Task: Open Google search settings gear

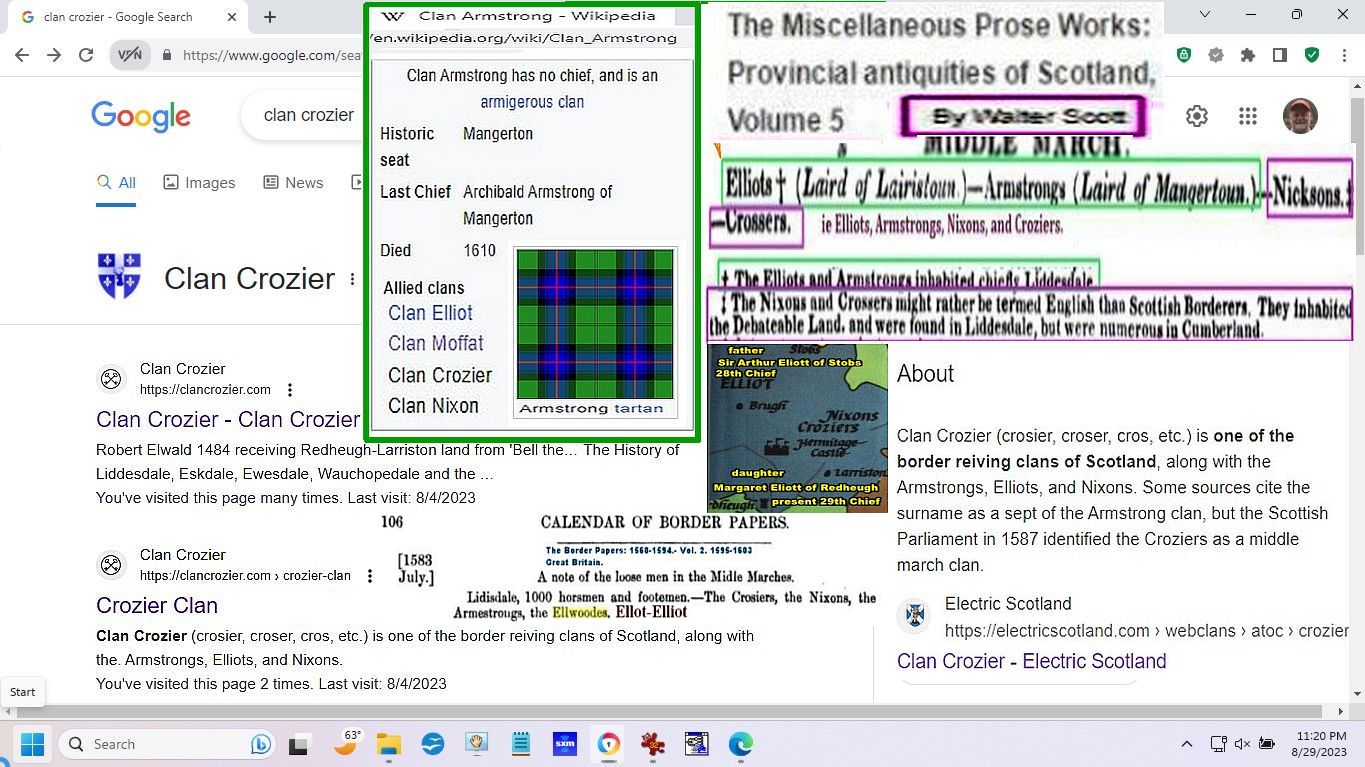Action: [x=1197, y=116]
